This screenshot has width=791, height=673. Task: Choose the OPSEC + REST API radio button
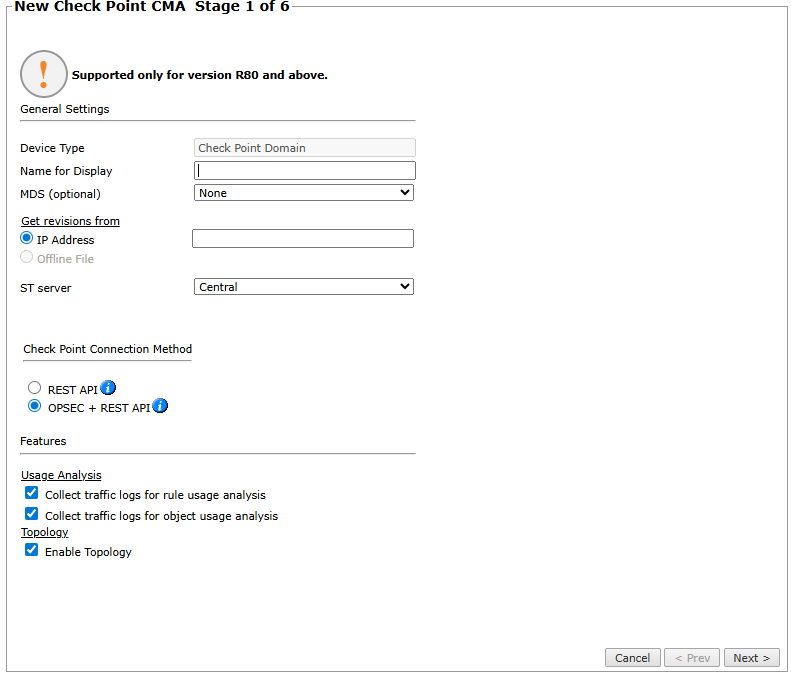35,406
